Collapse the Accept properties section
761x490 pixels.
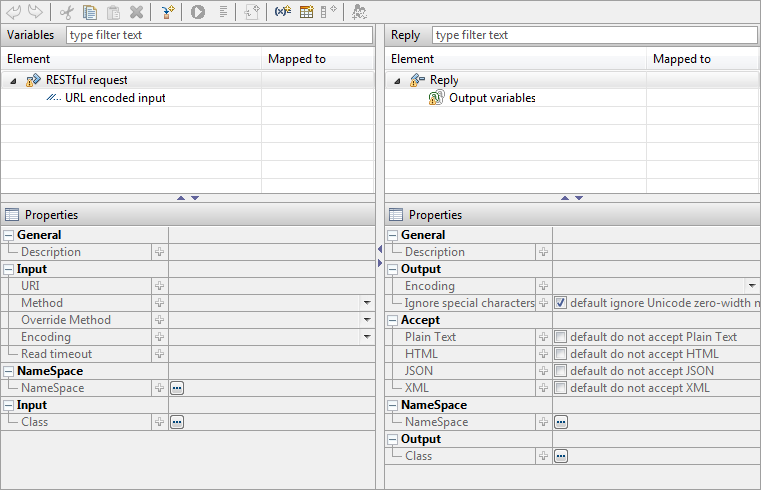point(393,320)
